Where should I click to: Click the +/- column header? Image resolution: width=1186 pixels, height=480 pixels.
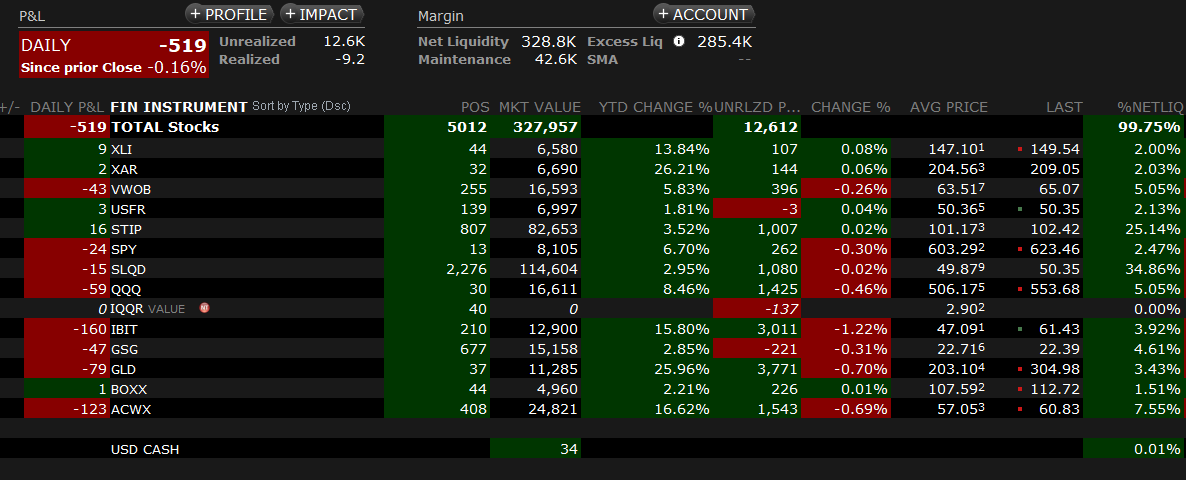click(x=10, y=107)
